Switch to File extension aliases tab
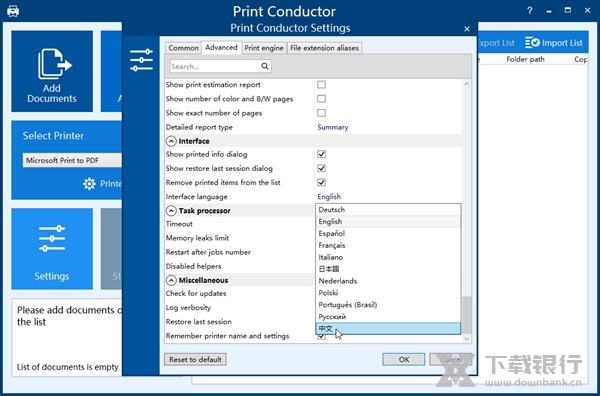This screenshot has width=600, height=396. click(324, 48)
